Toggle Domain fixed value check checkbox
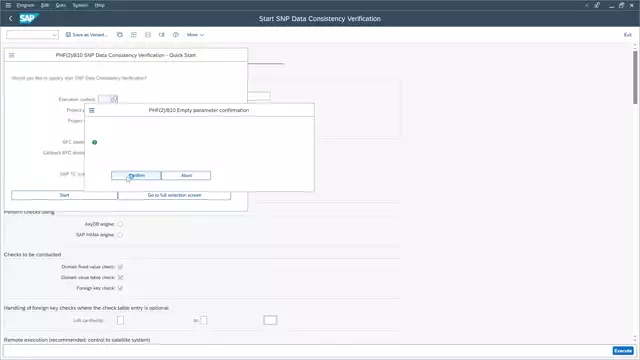 120,267
